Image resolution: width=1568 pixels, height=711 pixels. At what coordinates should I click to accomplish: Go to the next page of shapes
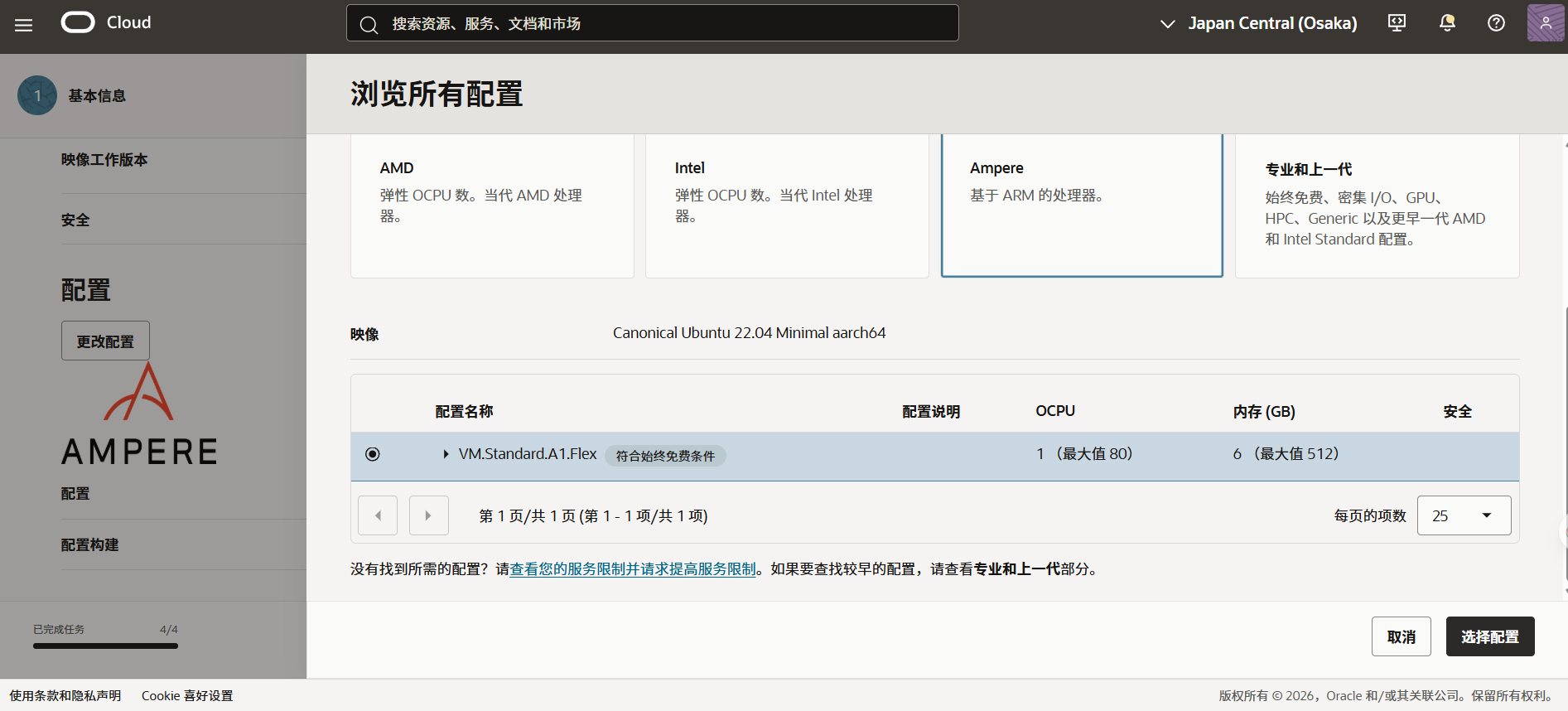point(428,515)
